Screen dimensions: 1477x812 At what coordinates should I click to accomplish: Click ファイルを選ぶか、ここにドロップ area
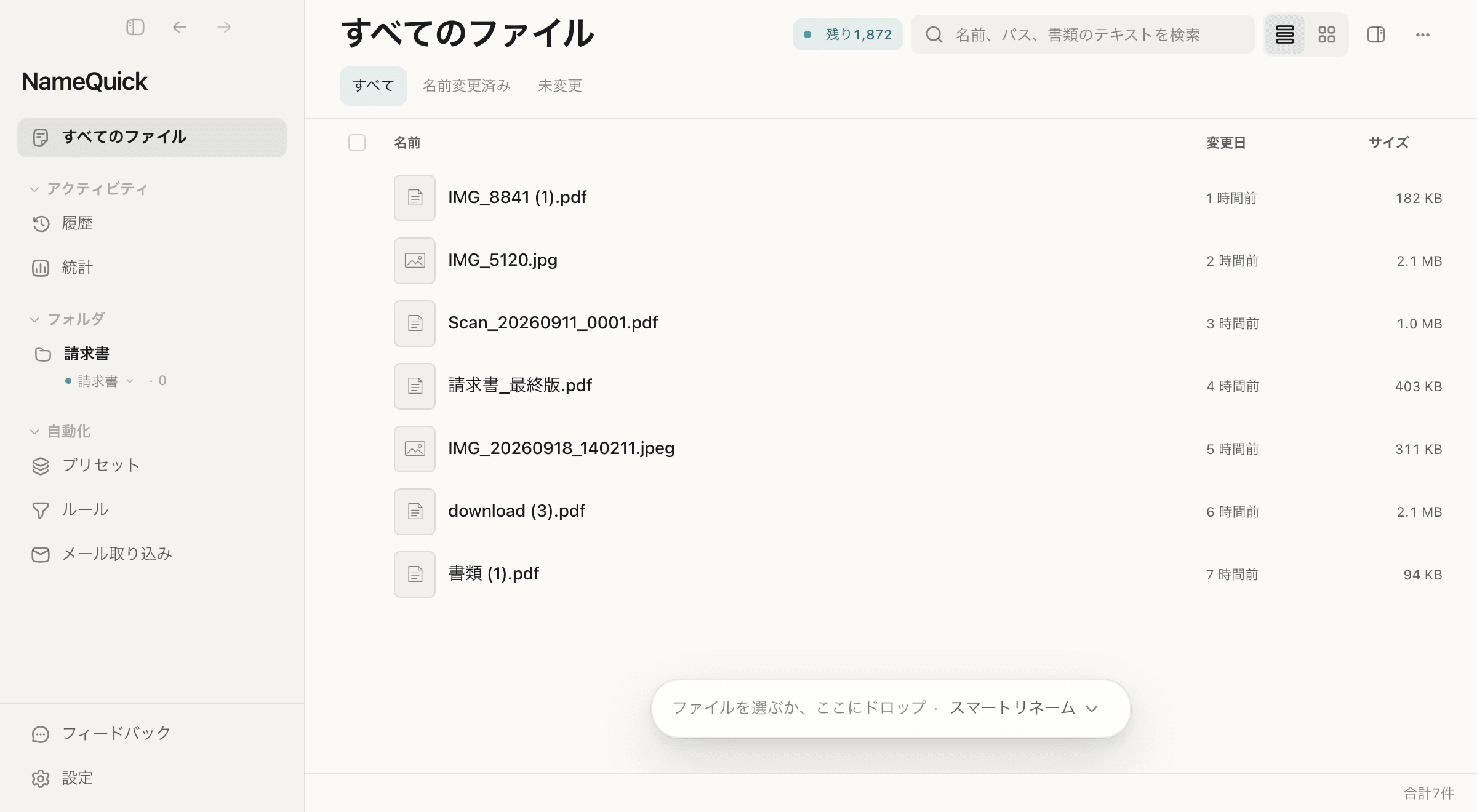(799, 708)
